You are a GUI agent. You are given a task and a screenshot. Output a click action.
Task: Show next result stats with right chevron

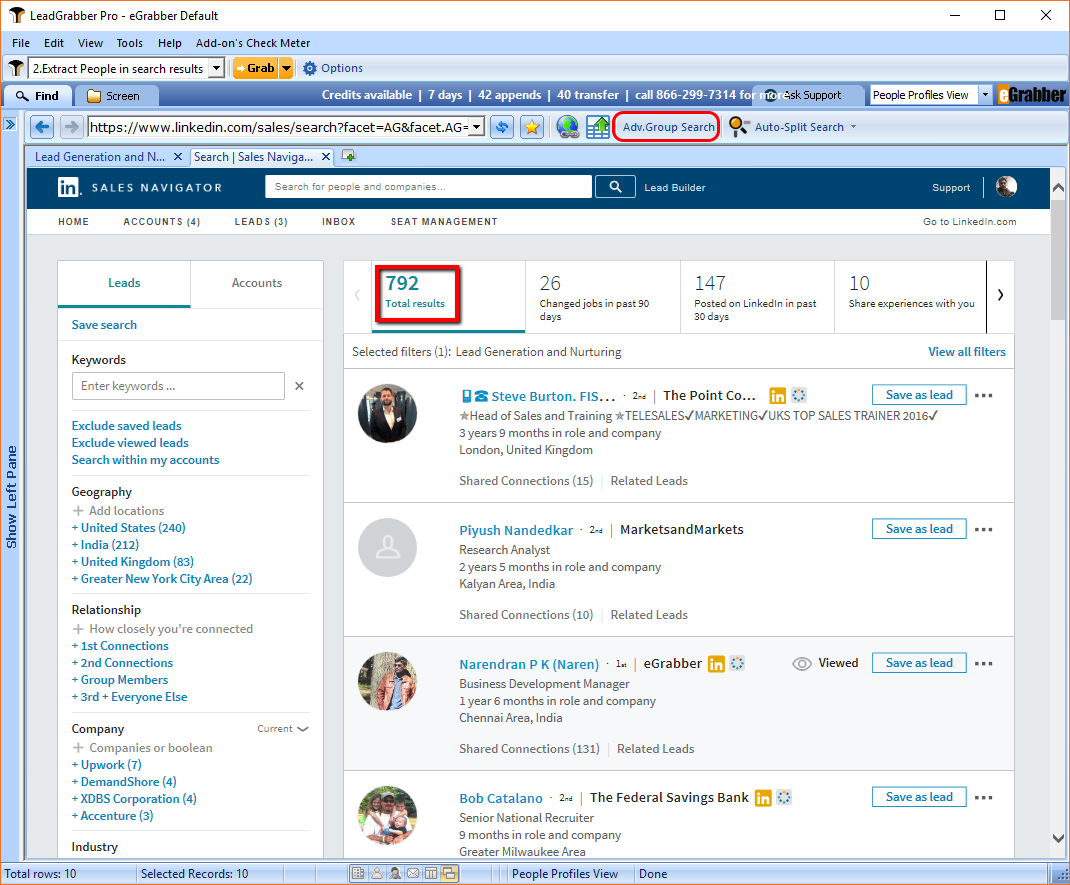[1000, 295]
